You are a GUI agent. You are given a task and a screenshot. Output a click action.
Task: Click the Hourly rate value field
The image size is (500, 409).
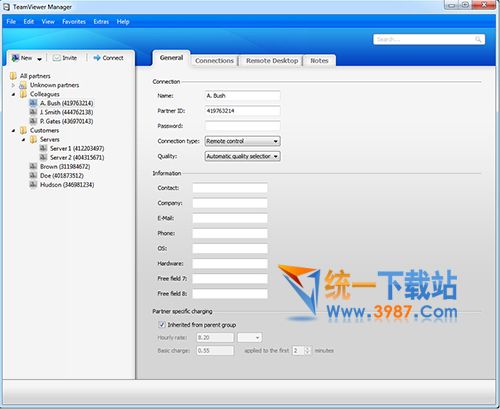pos(215,338)
